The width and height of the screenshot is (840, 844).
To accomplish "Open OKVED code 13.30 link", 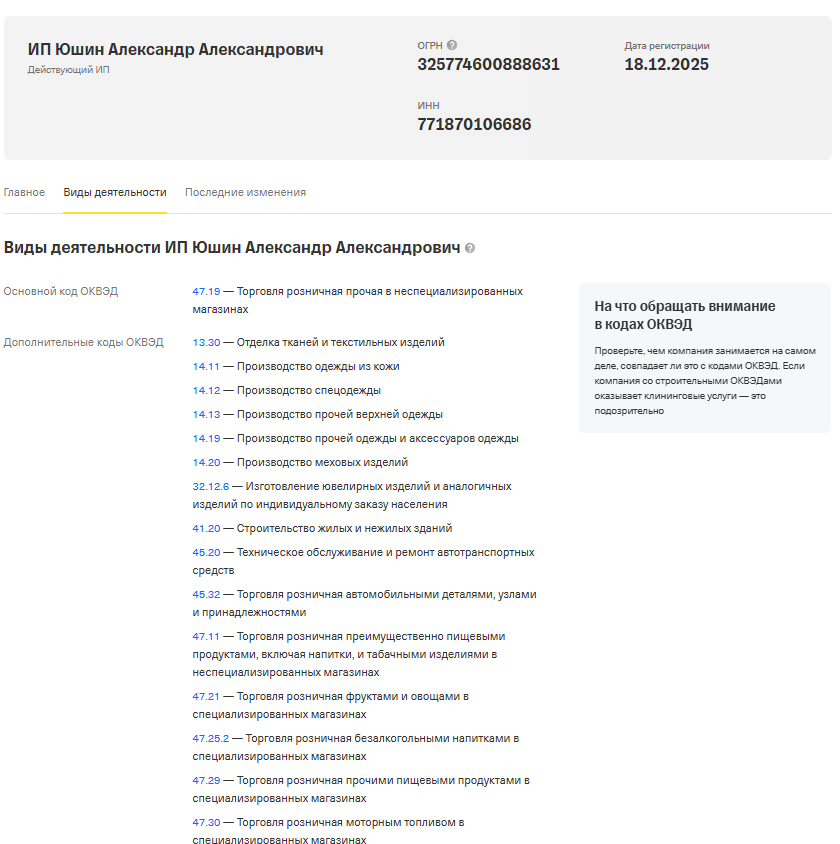I will [x=206, y=342].
